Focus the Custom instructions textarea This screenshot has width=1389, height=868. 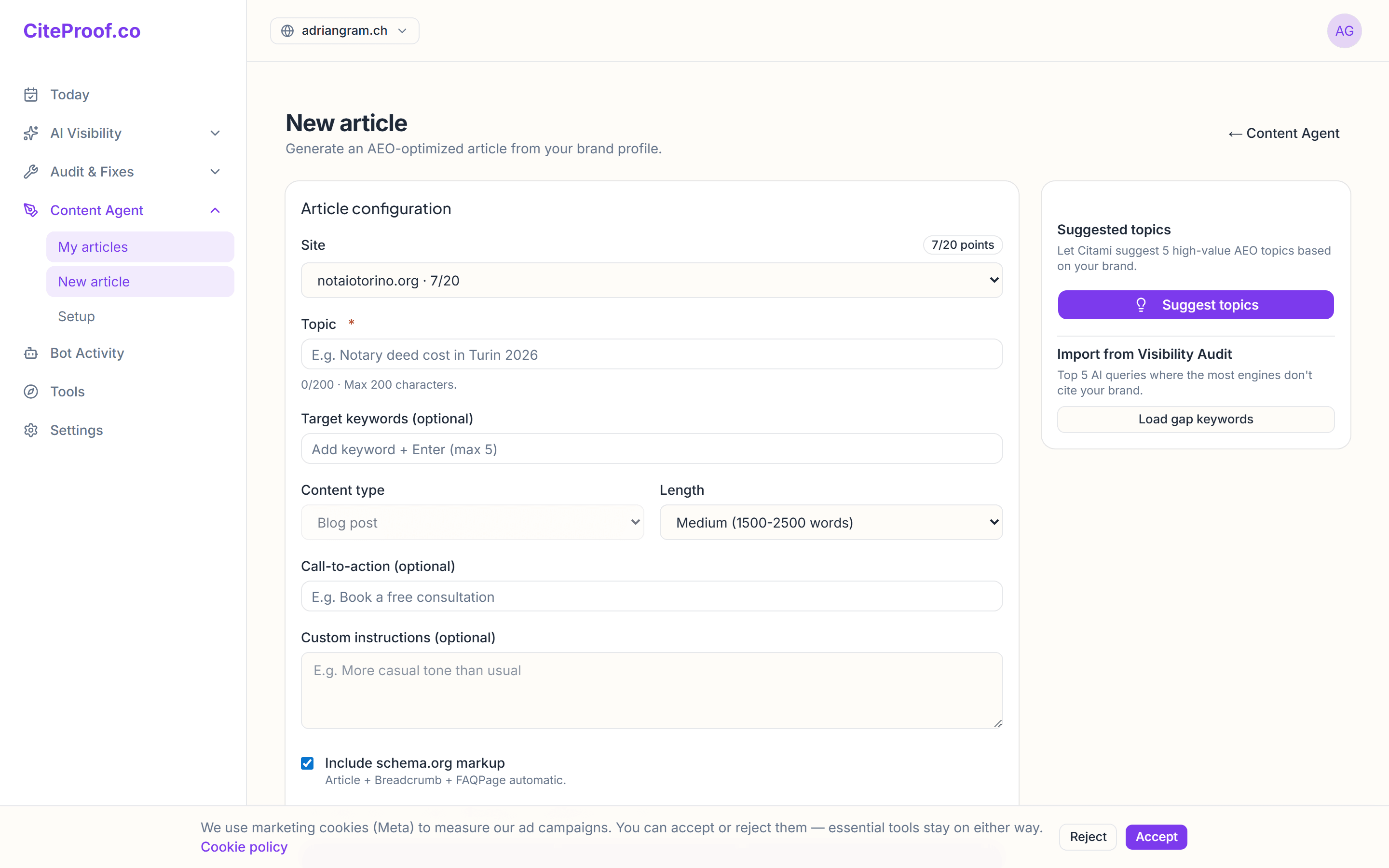pos(652,691)
